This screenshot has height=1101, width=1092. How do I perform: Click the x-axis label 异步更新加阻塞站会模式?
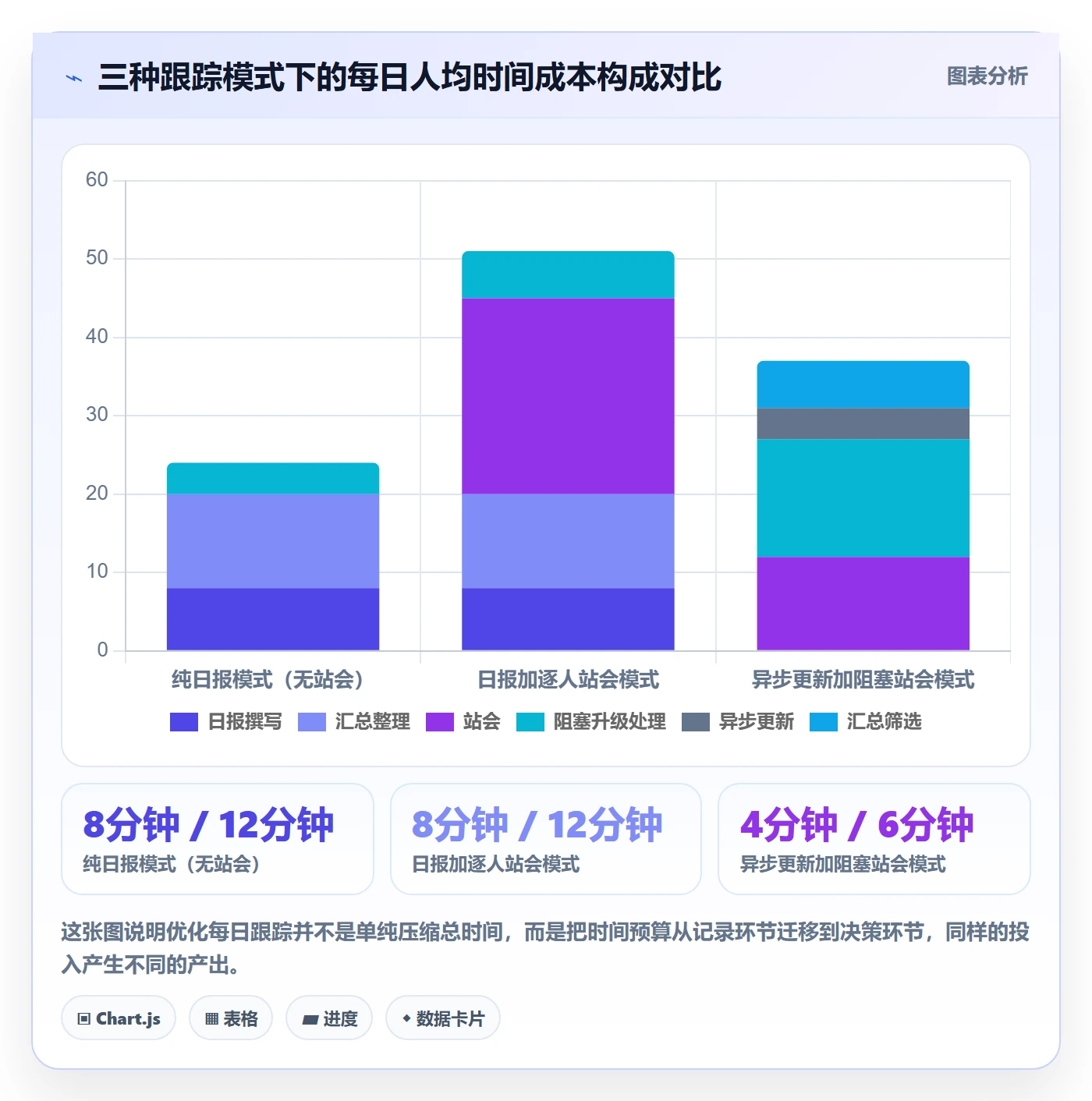coord(863,680)
